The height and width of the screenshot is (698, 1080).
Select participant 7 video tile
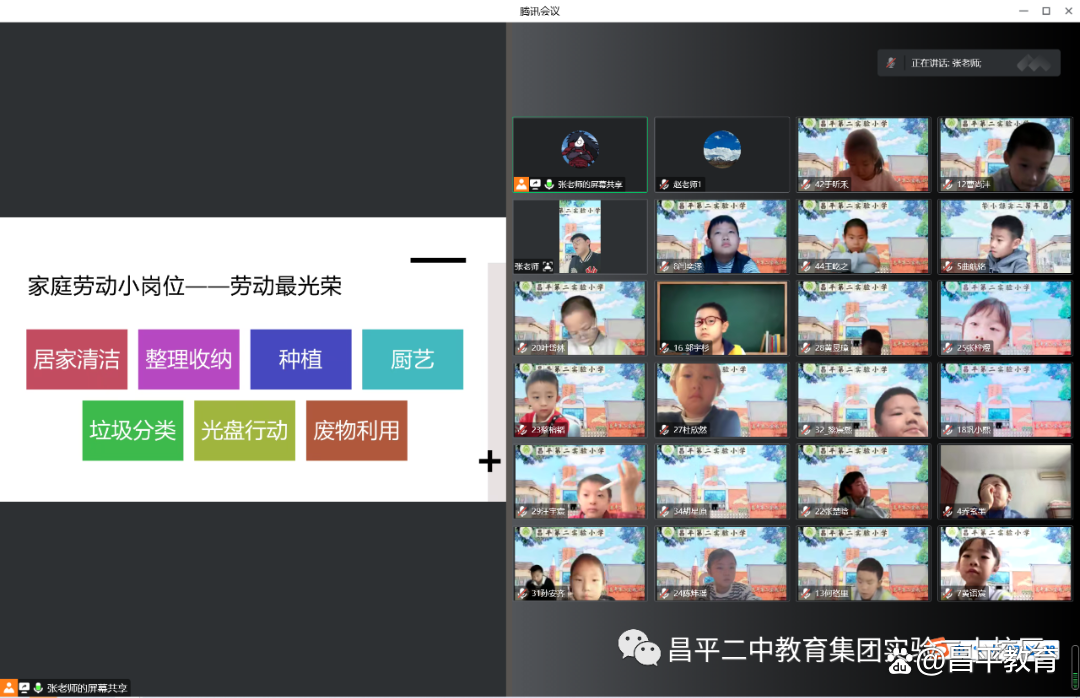[x=1006, y=563]
